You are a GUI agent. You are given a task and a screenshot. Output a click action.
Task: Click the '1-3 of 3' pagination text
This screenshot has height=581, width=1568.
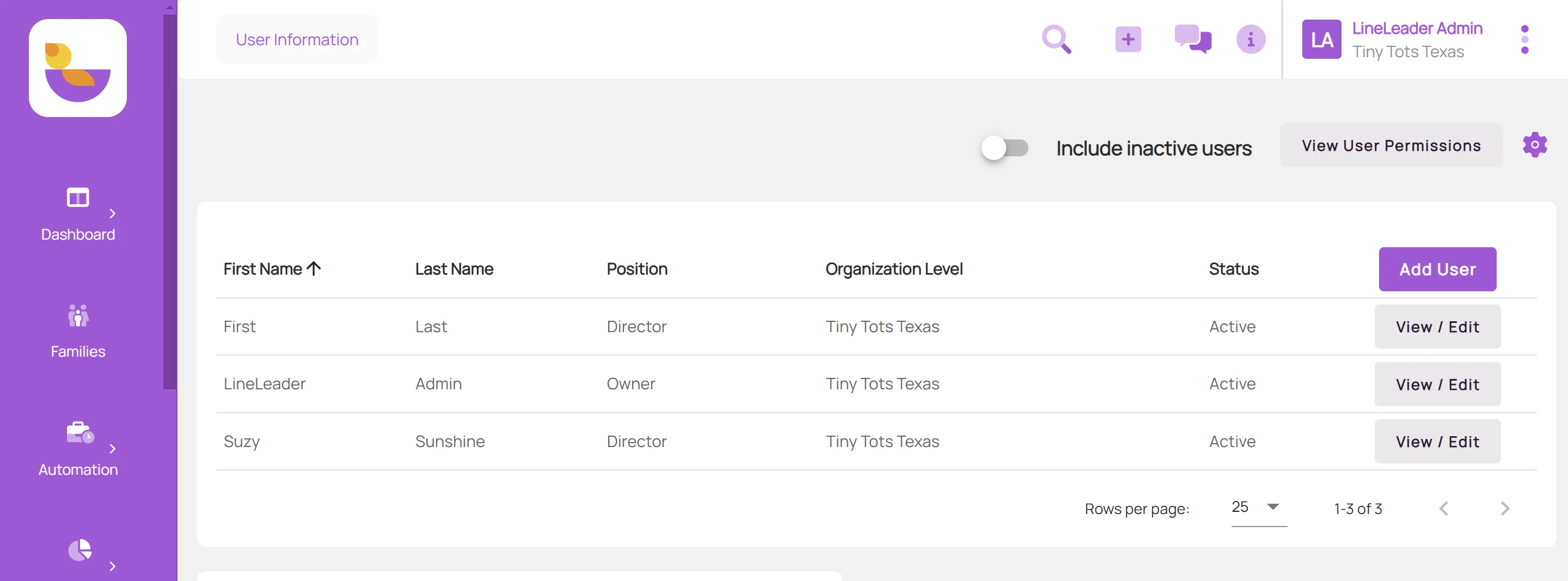coord(1357,509)
